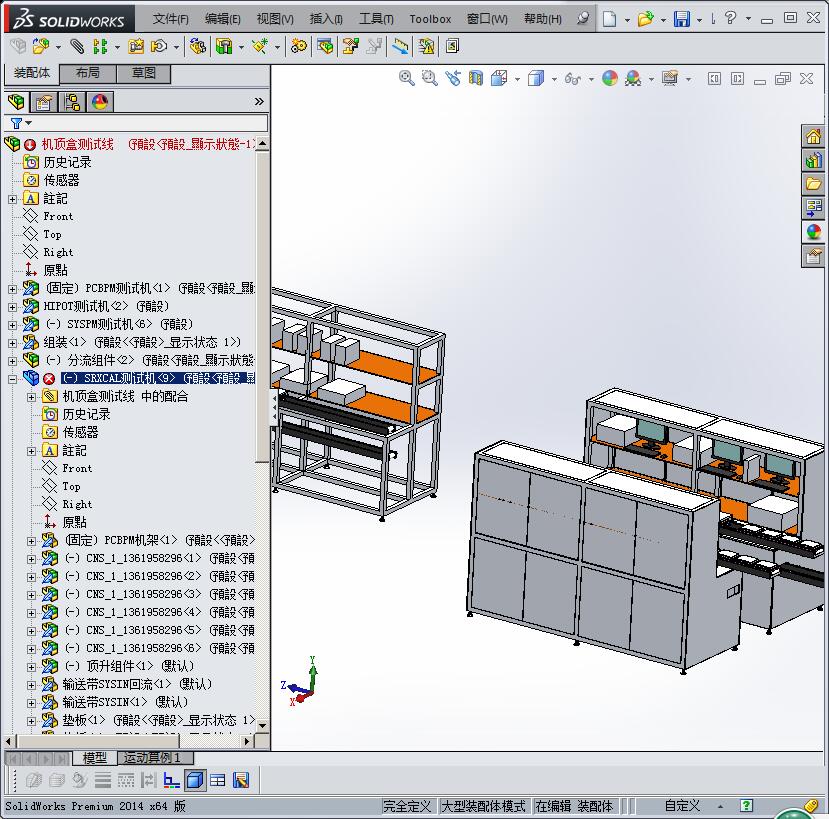Open the 视图(V) menu
The width and height of the screenshot is (829, 819).
(275, 19)
